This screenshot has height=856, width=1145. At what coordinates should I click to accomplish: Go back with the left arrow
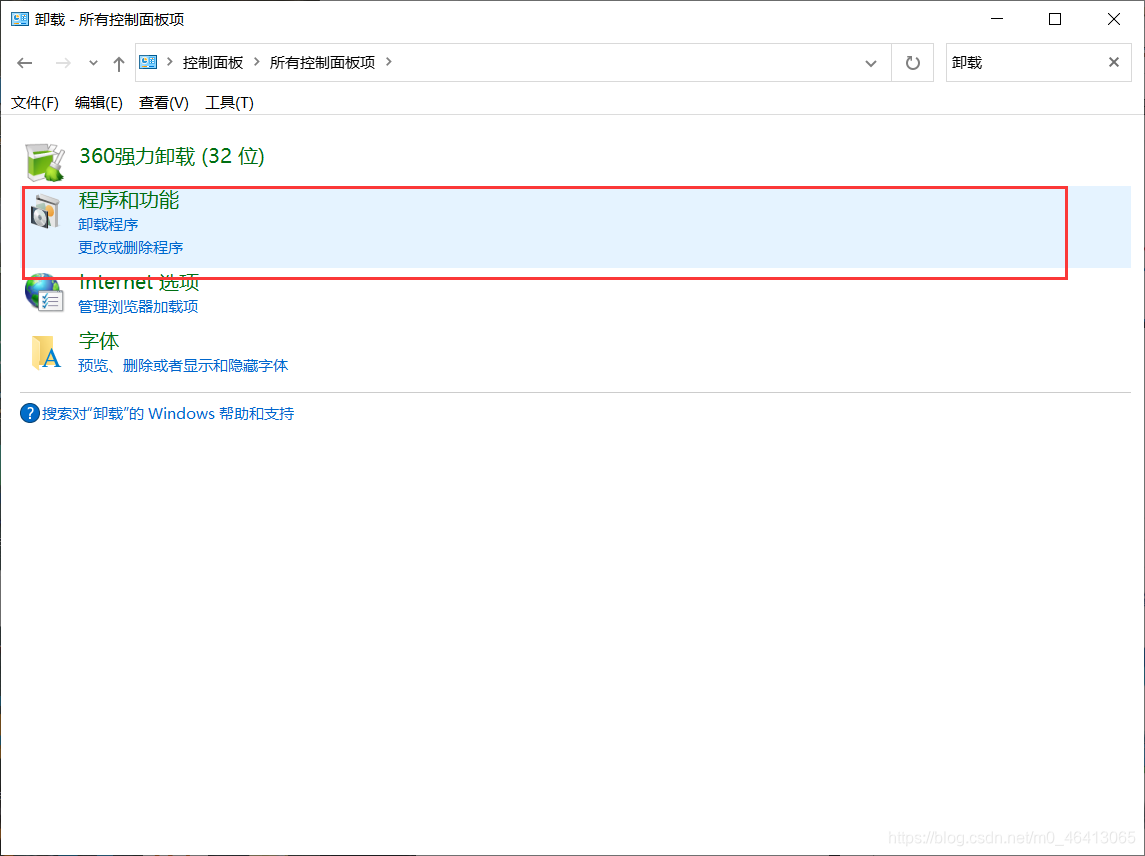point(25,63)
